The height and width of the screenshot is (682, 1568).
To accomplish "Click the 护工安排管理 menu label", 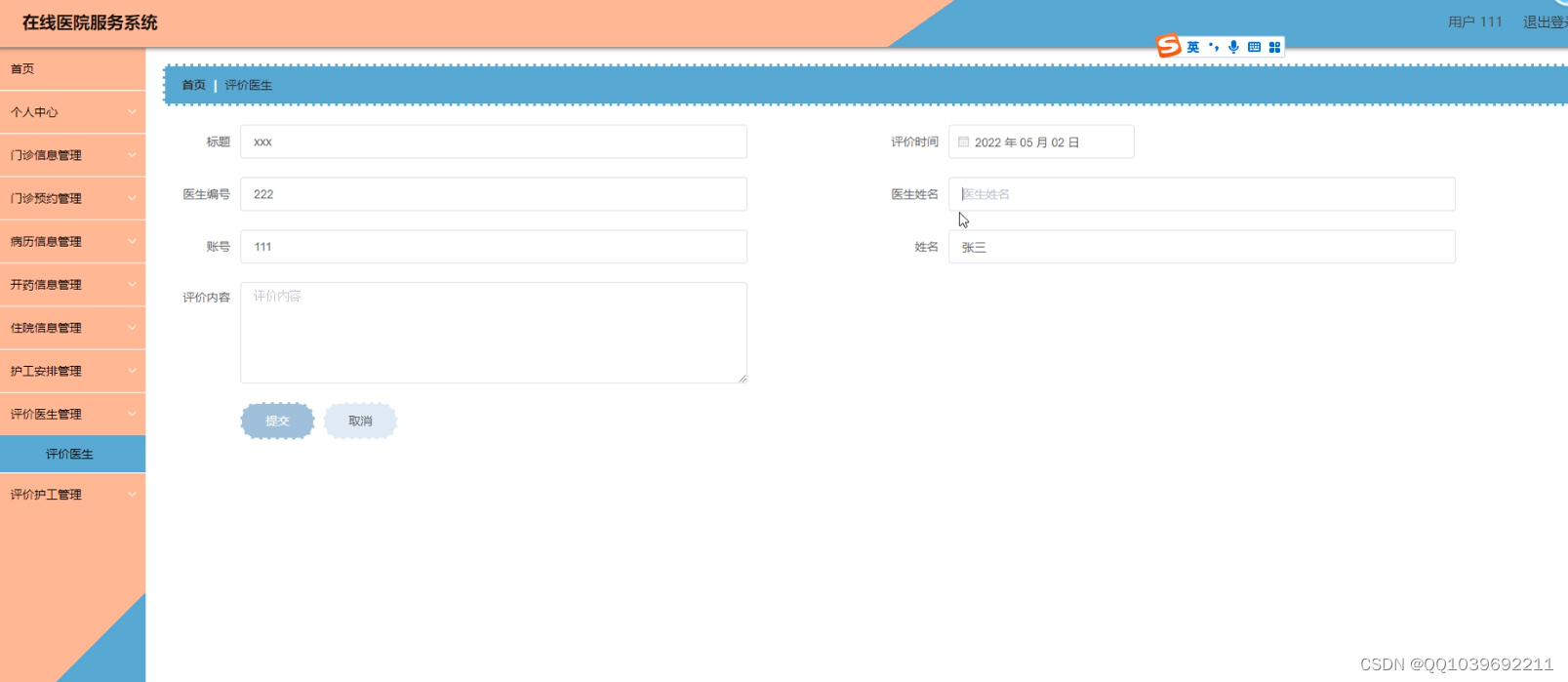I will pos(46,371).
